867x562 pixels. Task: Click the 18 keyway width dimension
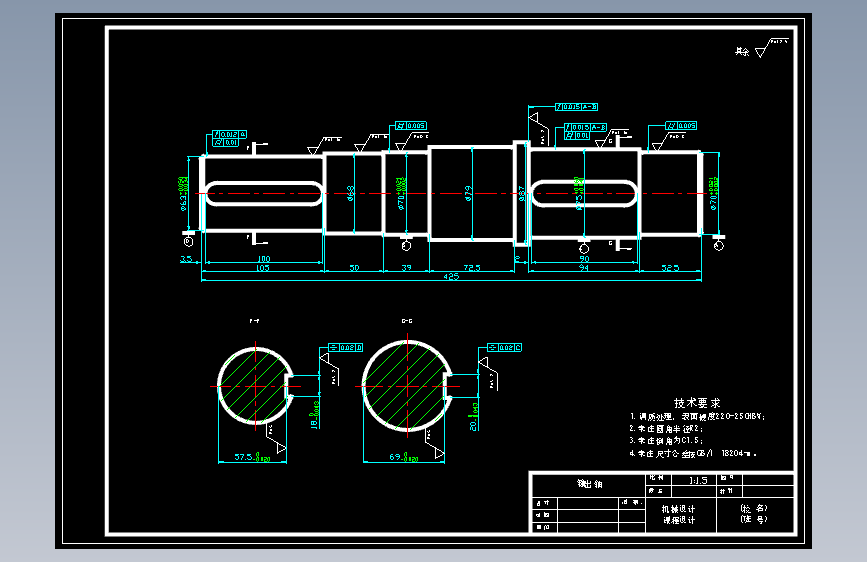pos(315,415)
